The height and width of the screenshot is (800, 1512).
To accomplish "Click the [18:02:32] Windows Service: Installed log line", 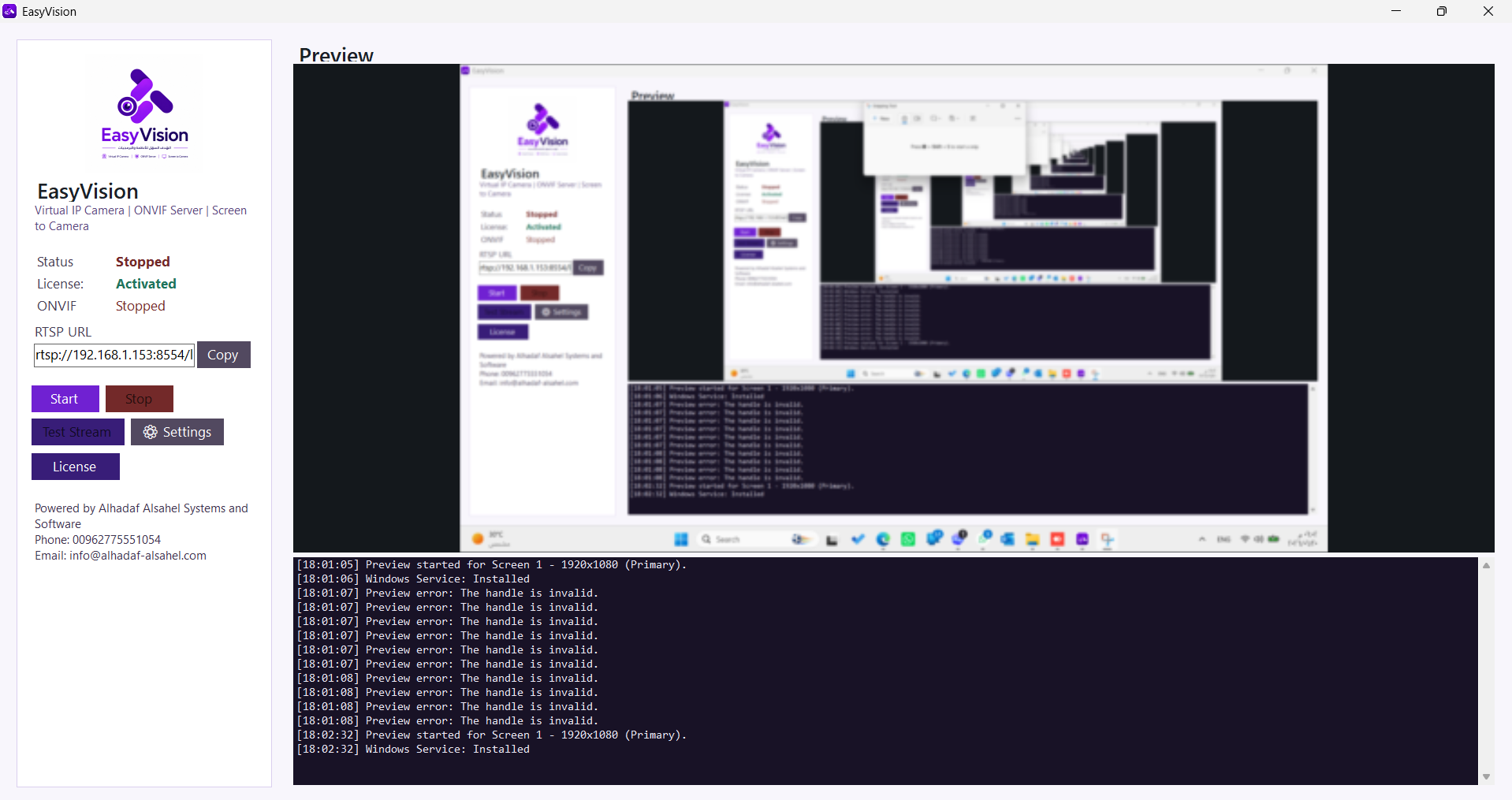I will click(413, 749).
